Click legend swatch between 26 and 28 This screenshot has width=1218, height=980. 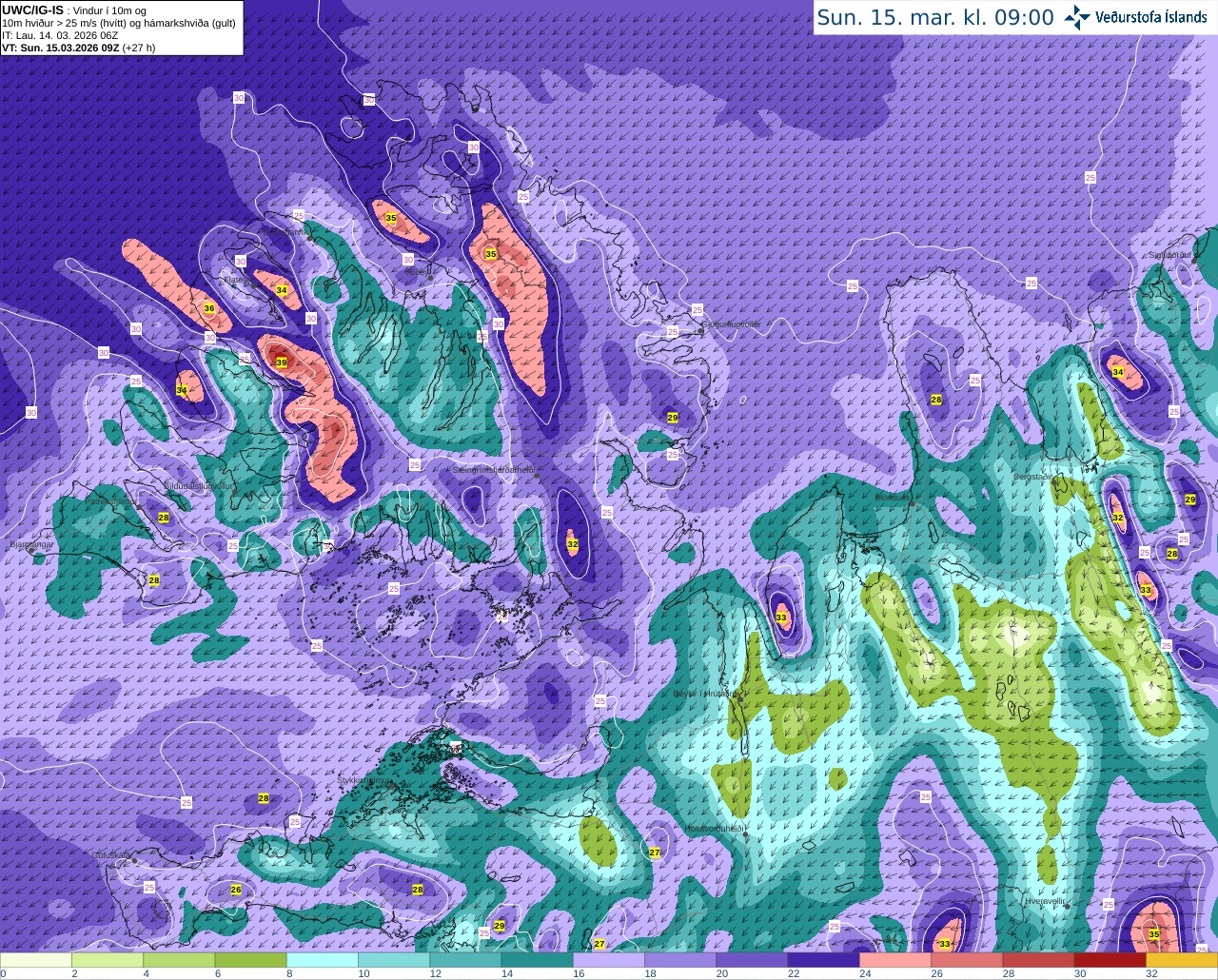pos(966,961)
